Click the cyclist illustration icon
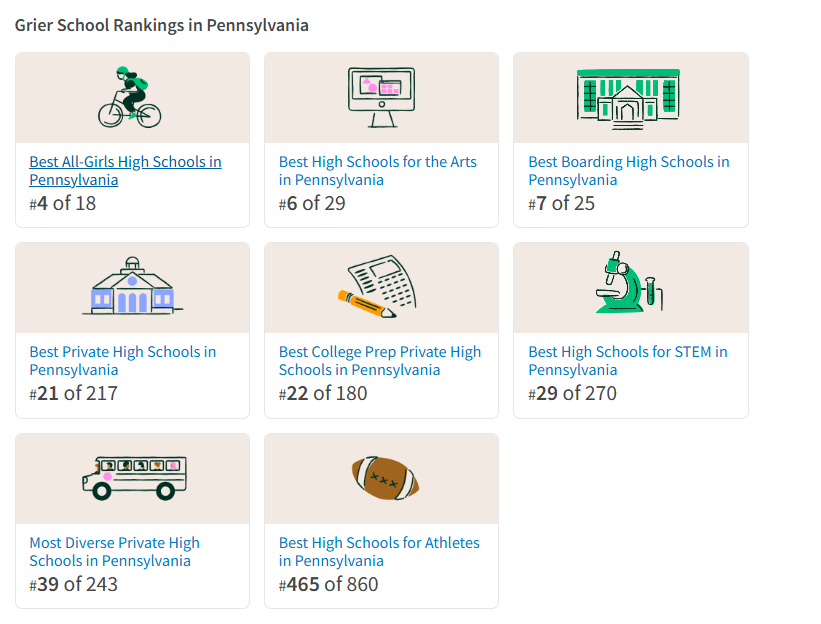Viewport: 821px width, 624px height. [130, 97]
